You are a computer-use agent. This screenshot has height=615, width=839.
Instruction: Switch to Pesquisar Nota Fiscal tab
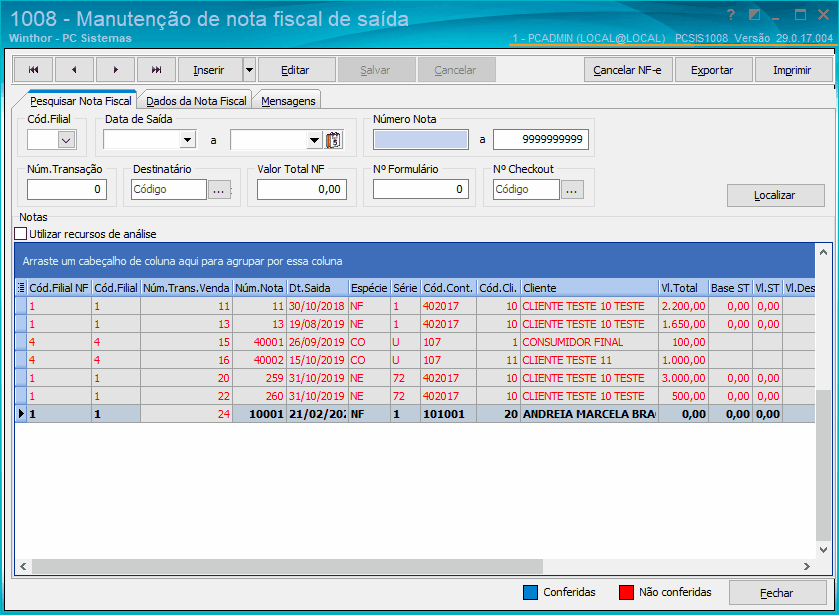pos(80,101)
